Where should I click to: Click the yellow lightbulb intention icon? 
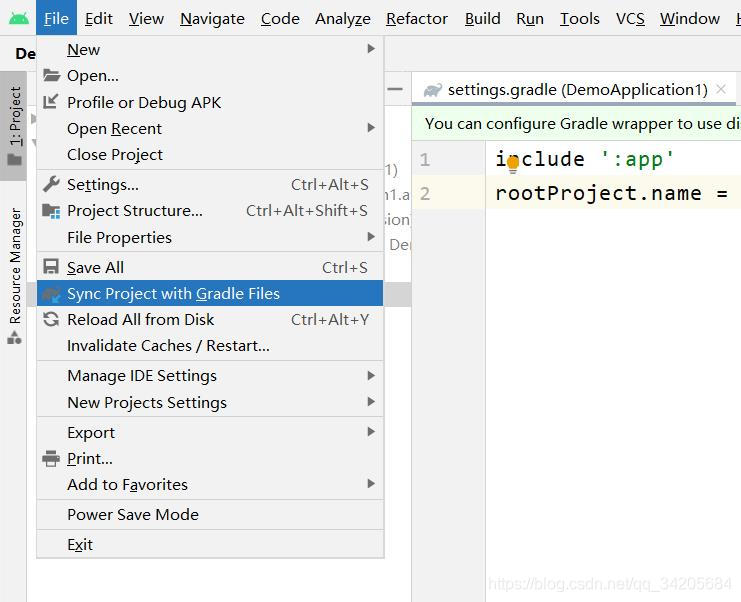[513, 164]
